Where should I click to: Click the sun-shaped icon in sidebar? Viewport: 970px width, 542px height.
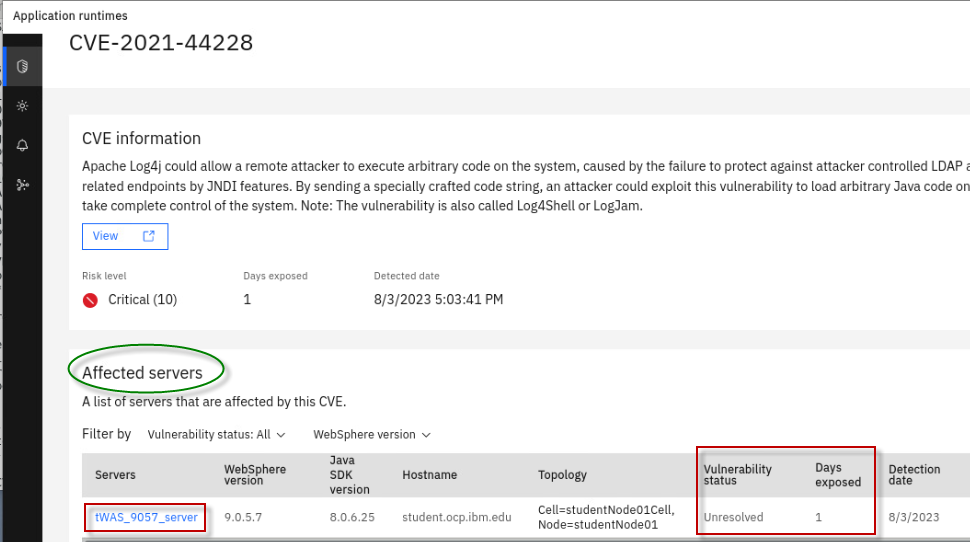coord(22,106)
